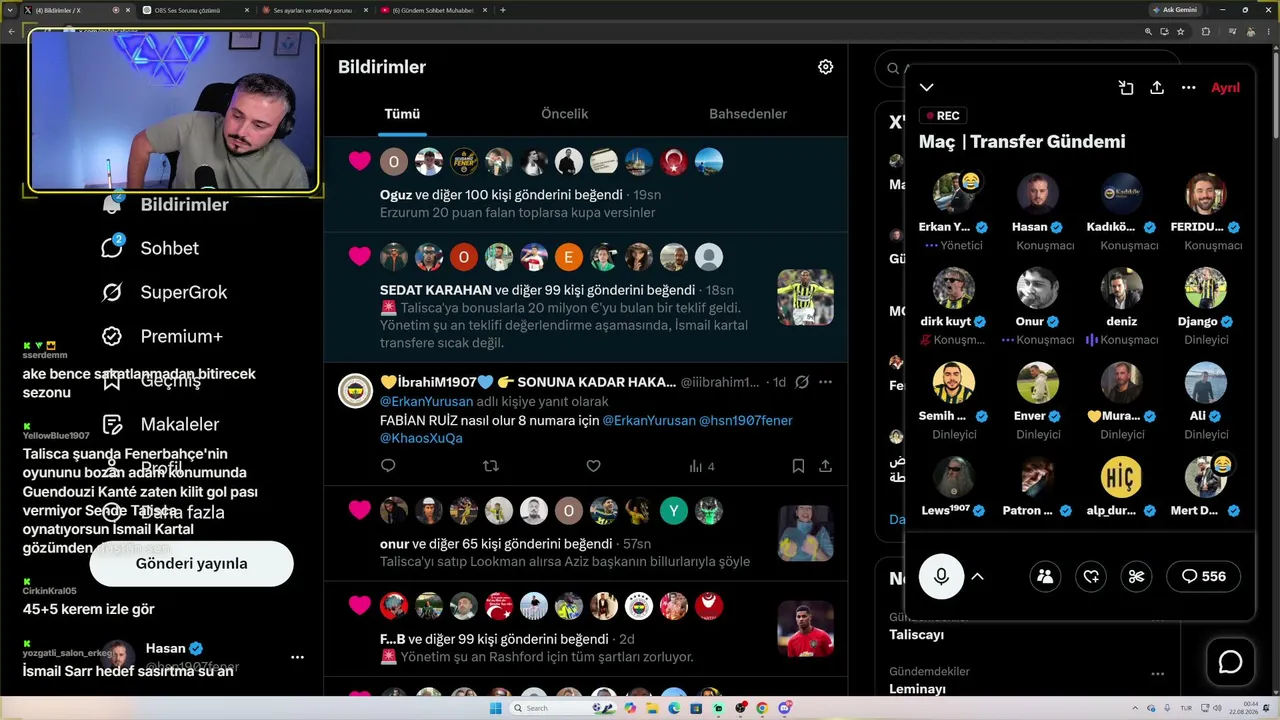This screenshot has height=720, width=1280.
Task: Open account menu dots next to Hasan
Action: tap(297, 657)
